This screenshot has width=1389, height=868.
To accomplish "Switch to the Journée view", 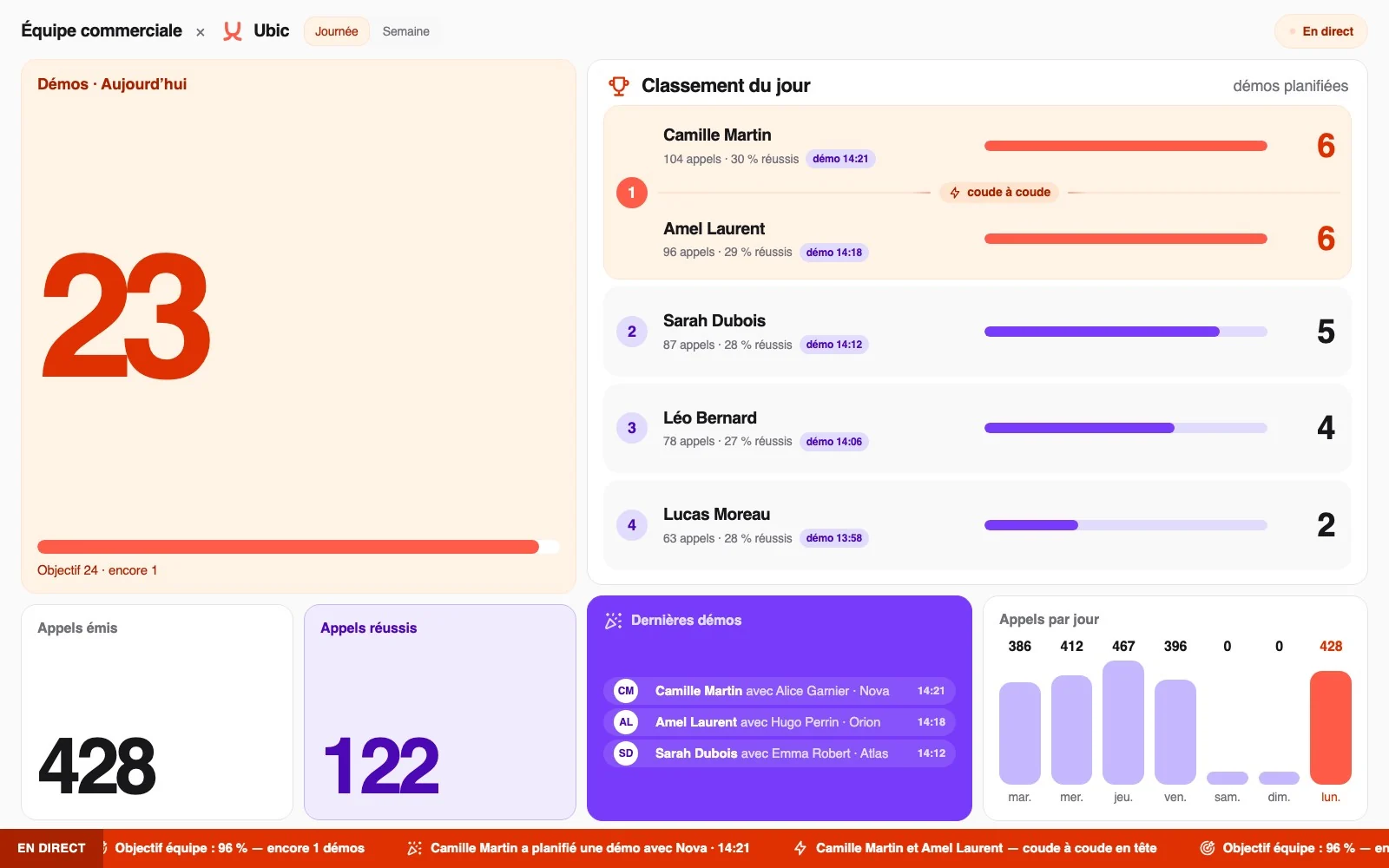I will [x=337, y=31].
